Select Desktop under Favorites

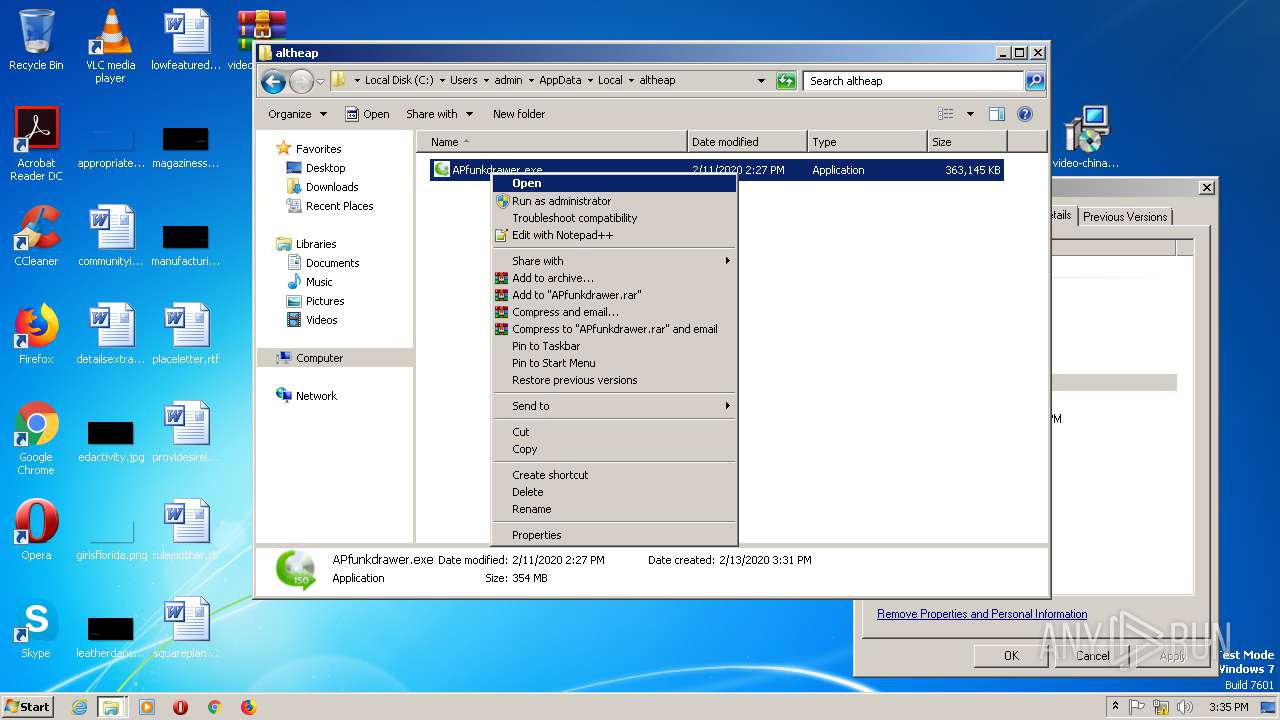point(325,168)
